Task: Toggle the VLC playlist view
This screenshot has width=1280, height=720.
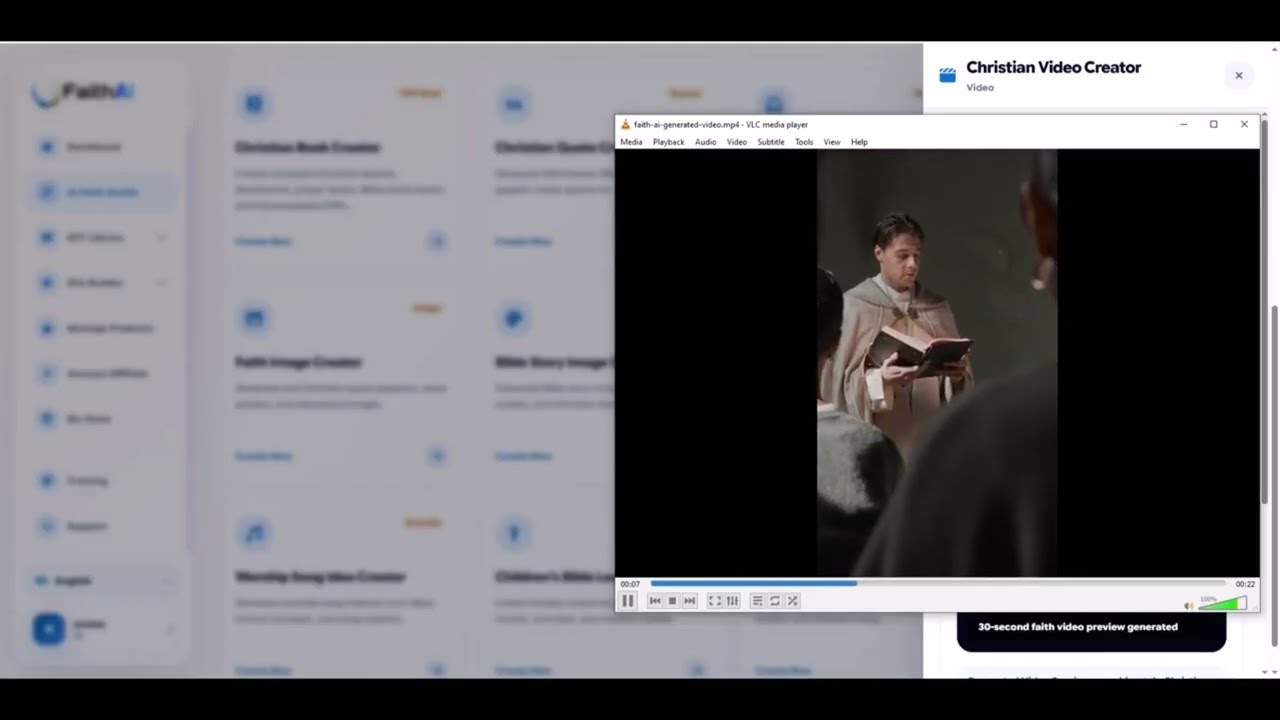Action: [757, 601]
